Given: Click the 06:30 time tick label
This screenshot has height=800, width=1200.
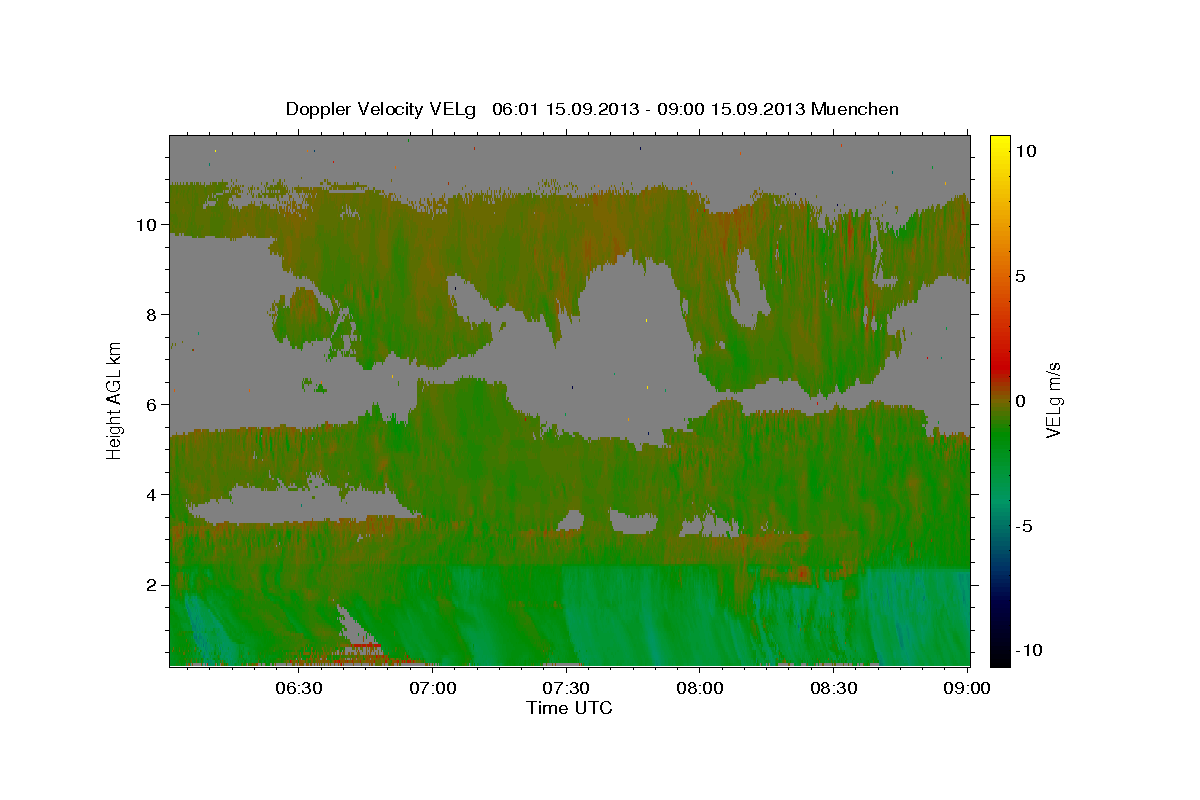Looking at the screenshot, I should [299, 688].
